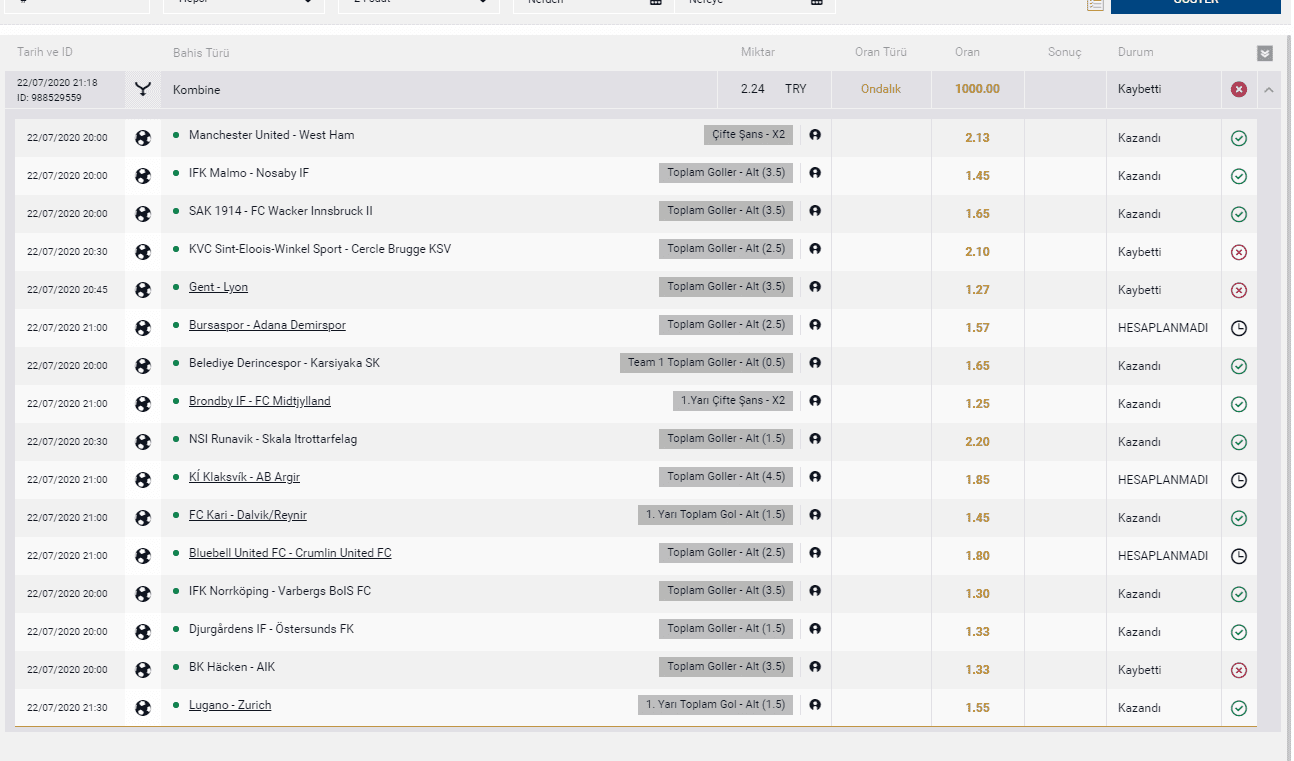The image size is (1294, 761).
Task: Click the red lost icon on Kombine row
Action: click(1239, 90)
